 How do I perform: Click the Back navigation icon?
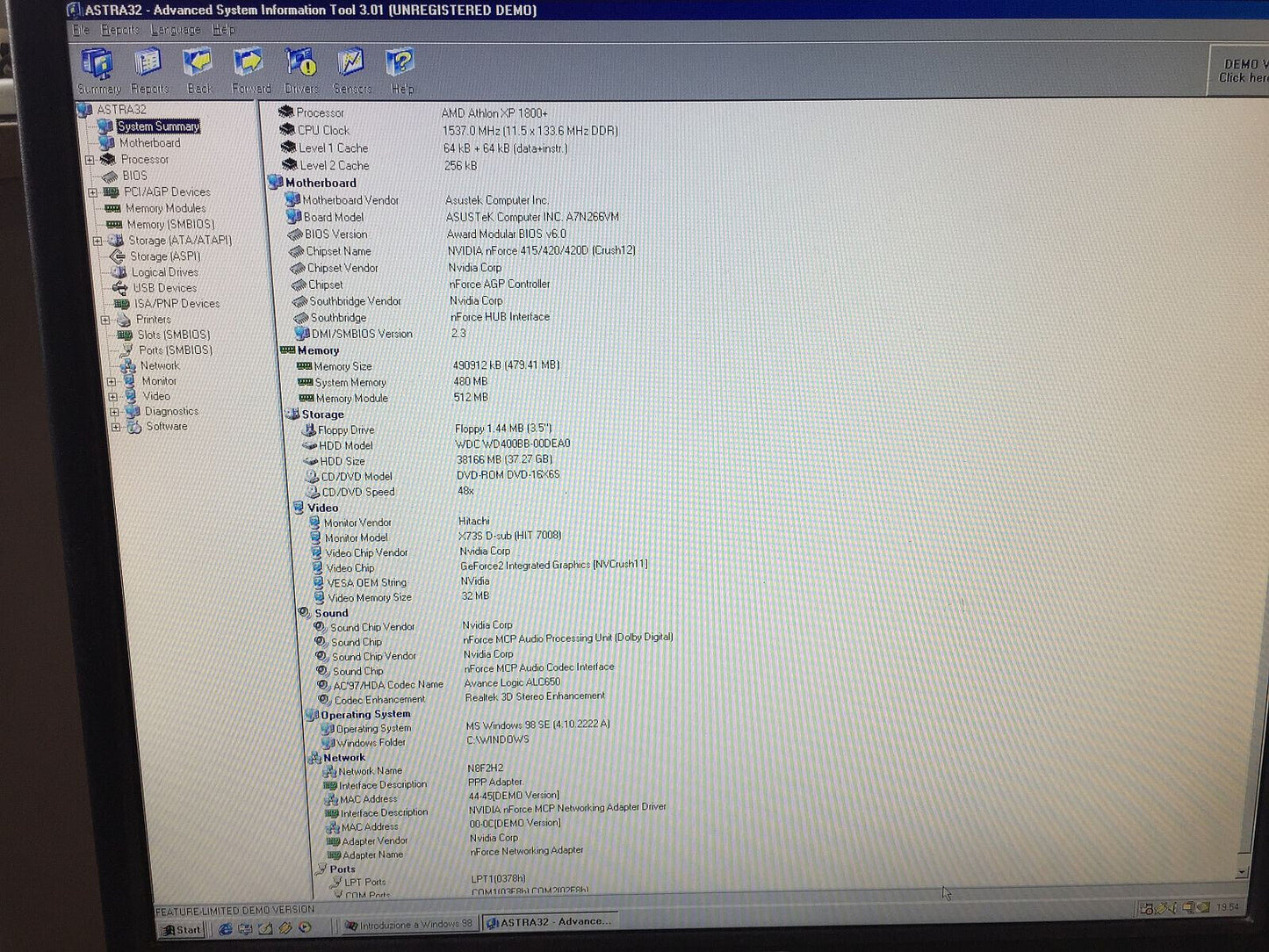(x=198, y=66)
